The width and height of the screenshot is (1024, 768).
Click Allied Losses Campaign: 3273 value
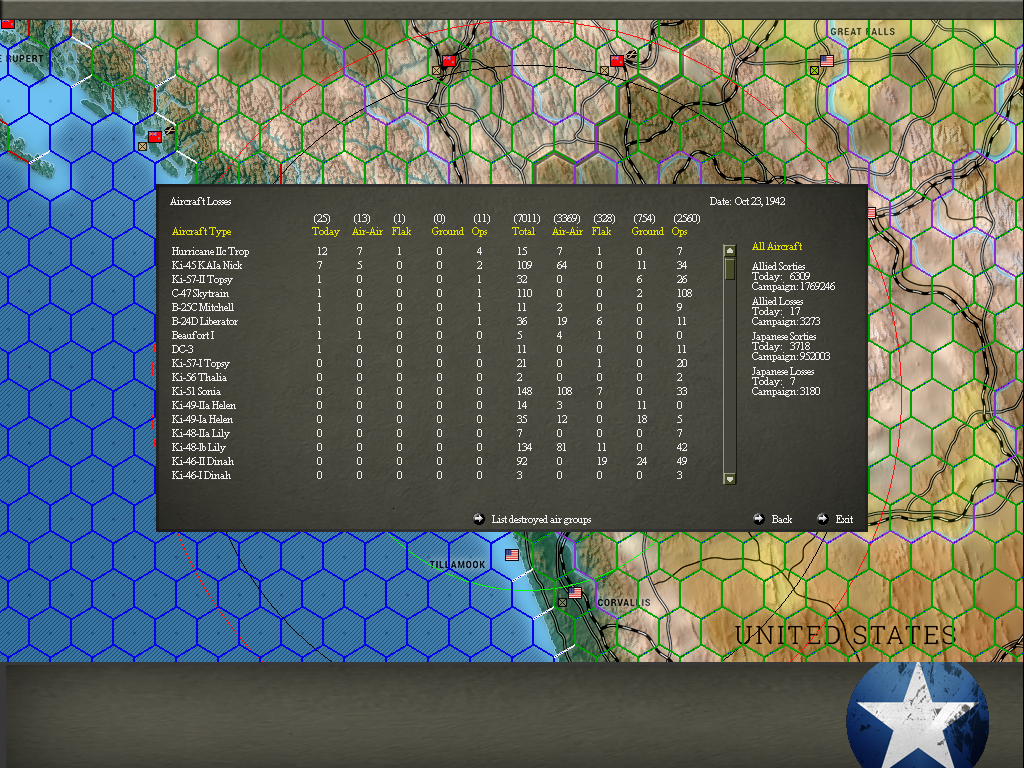(786, 321)
